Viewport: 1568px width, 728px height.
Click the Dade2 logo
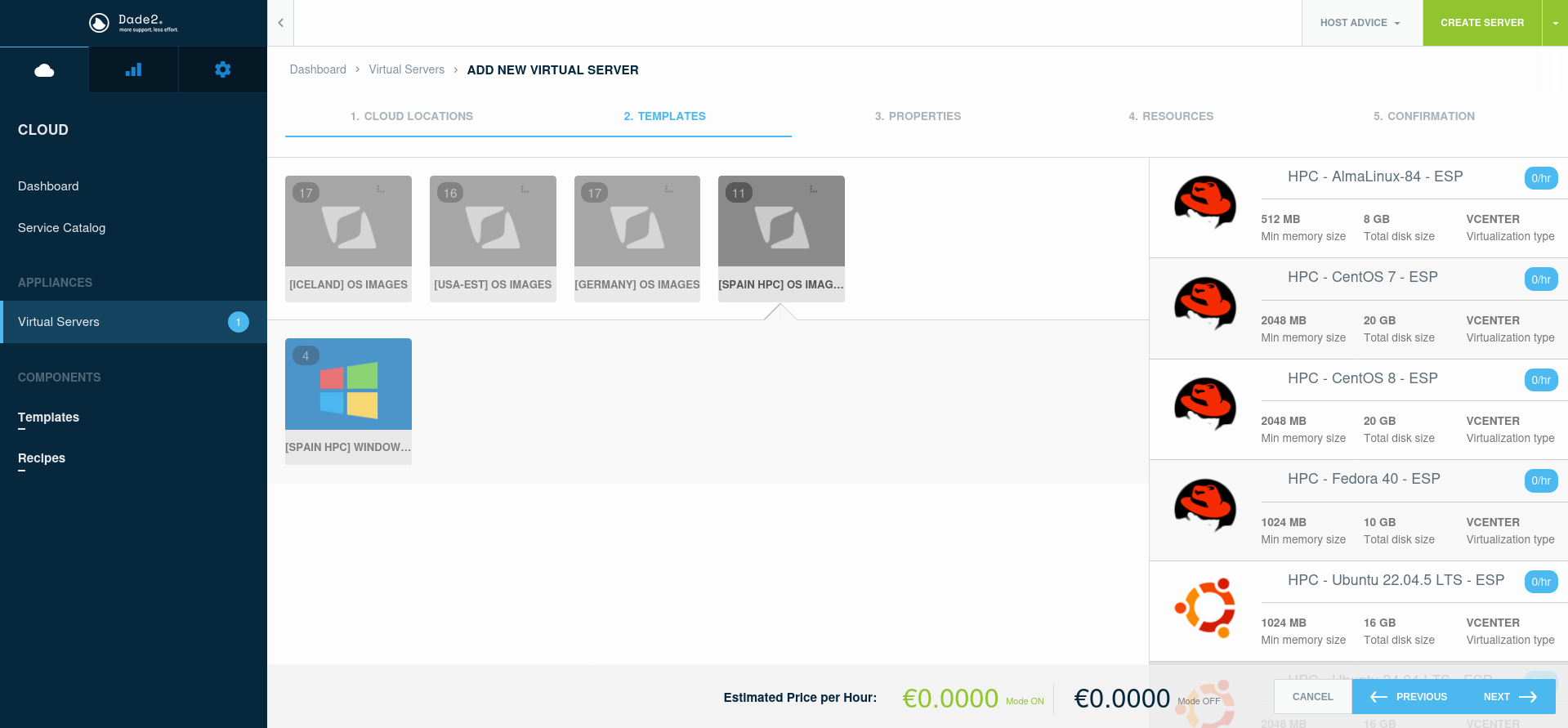133,23
